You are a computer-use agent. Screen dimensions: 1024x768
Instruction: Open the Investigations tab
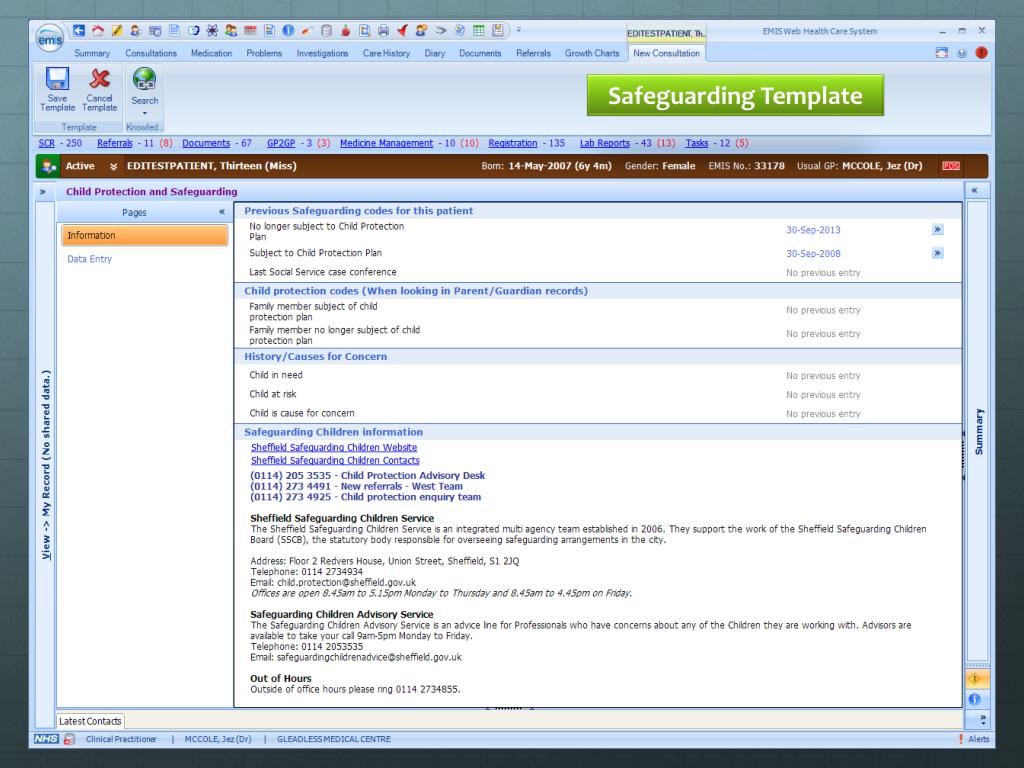pyautogui.click(x=323, y=53)
